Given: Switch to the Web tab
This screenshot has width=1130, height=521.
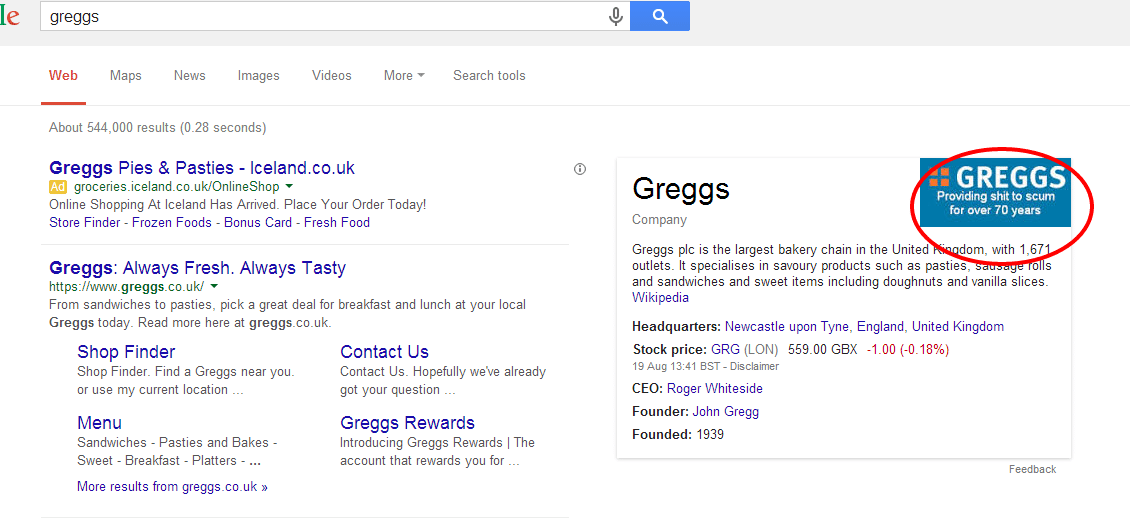Looking at the screenshot, I should click(x=63, y=76).
